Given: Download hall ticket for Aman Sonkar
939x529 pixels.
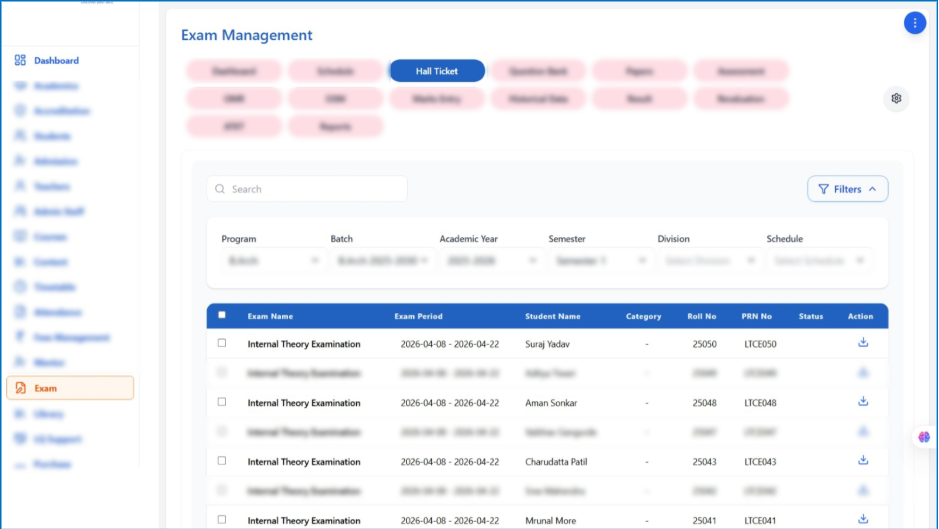Looking at the screenshot, I should point(863,401).
